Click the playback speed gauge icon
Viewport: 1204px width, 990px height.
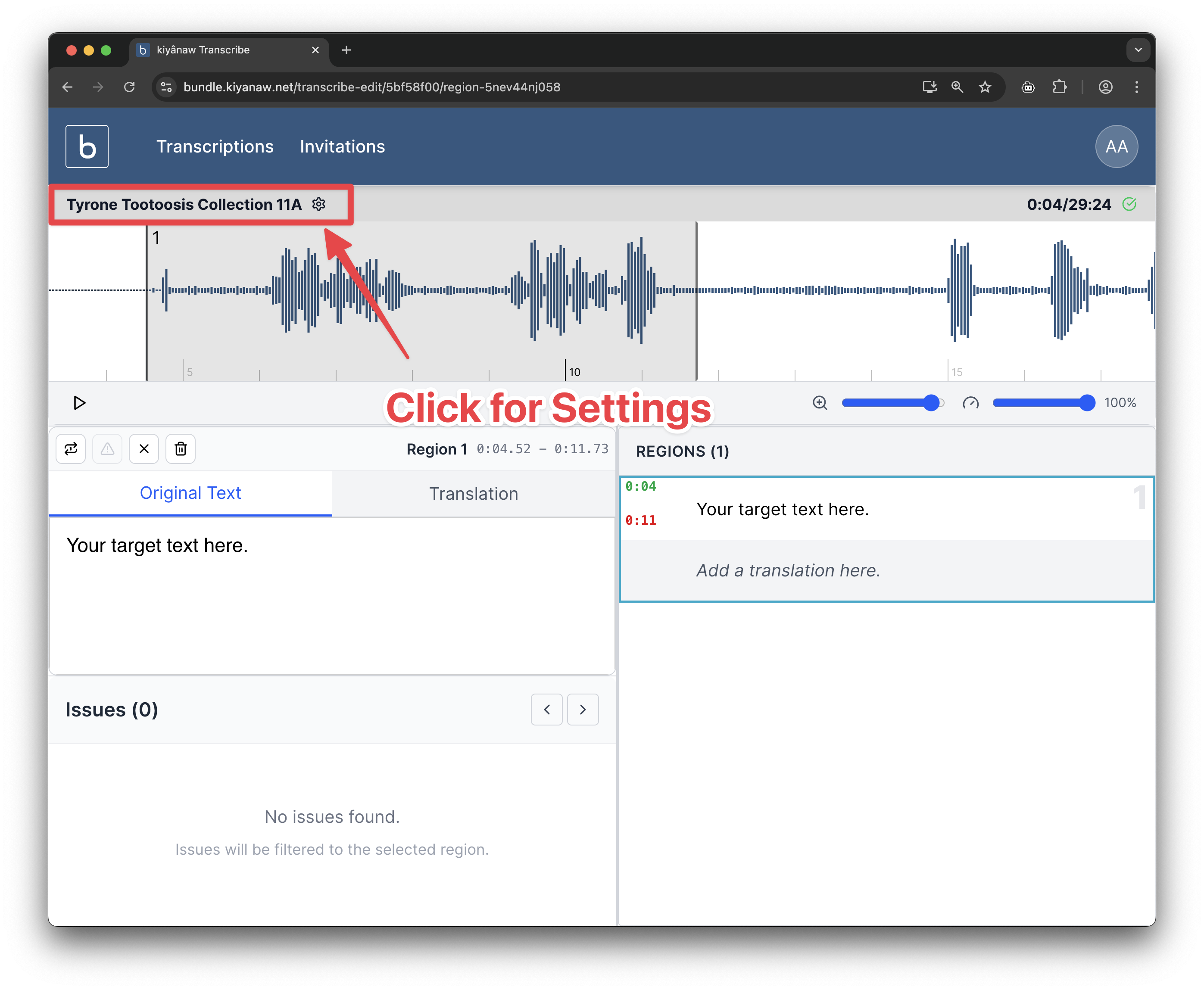coord(971,403)
